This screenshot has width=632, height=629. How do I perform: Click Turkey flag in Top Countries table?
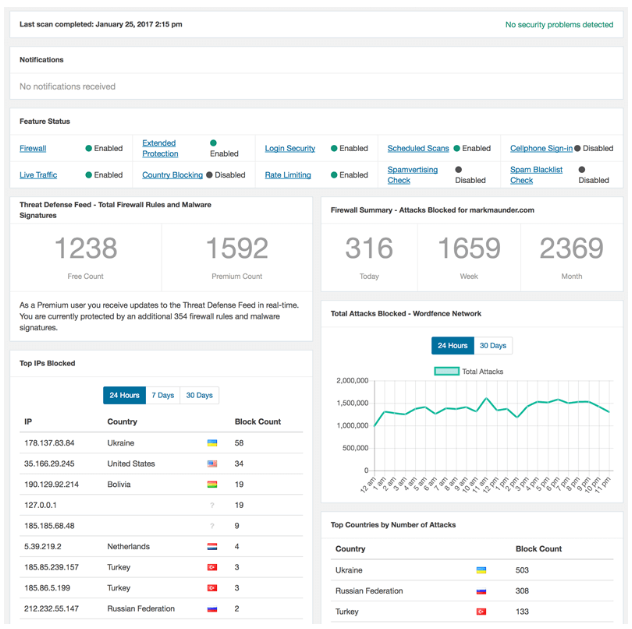(481, 612)
